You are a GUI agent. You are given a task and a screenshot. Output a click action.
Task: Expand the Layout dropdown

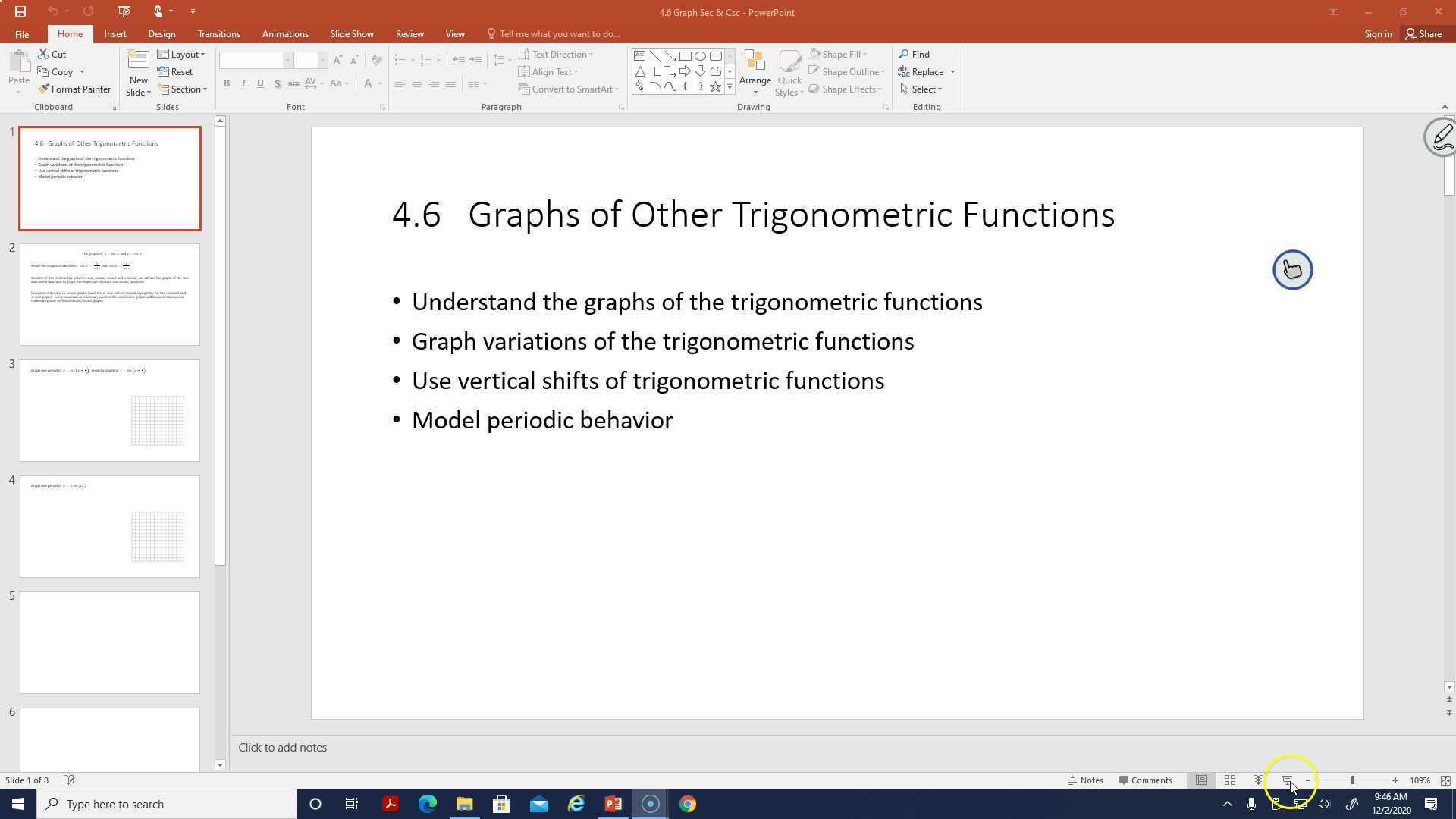click(181, 54)
